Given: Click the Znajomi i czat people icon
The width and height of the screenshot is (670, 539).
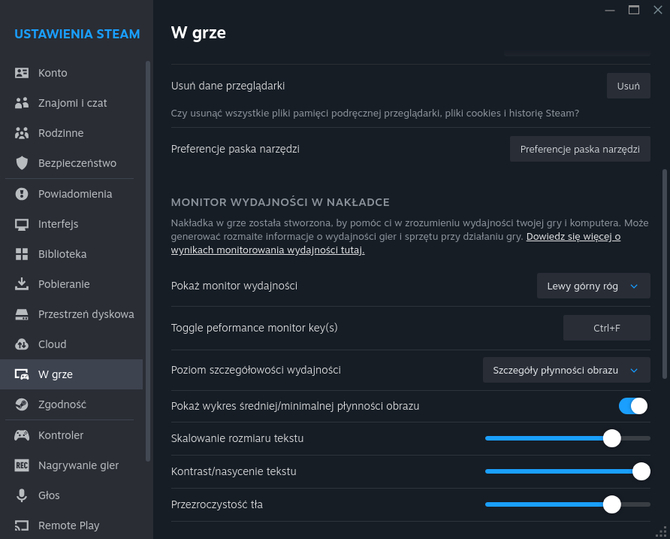Looking at the screenshot, I should pyautogui.click(x=22, y=103).
